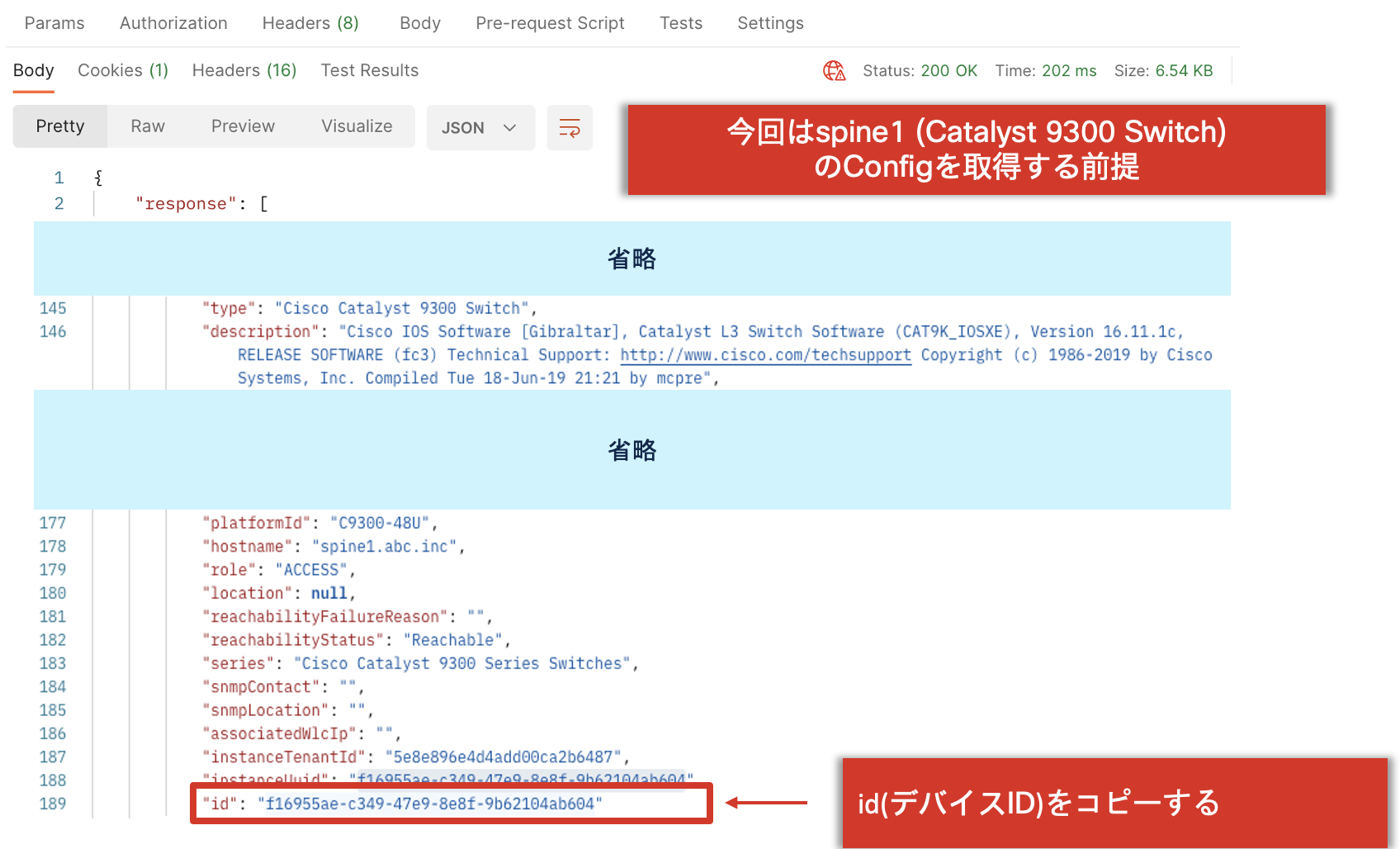Image resolution: width=1400 pixels, height=849 pixels.
Task: View the response Headers (16) tab
Action: click(244, 71)
